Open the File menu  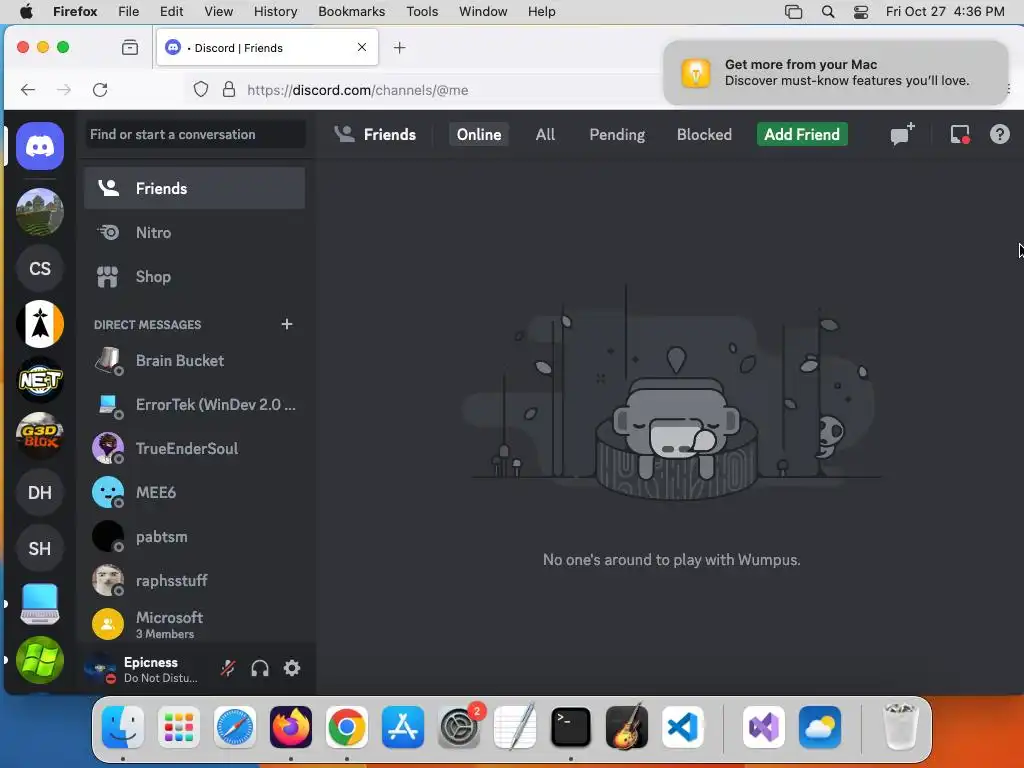pyautogui.click(x=128, y=11)
